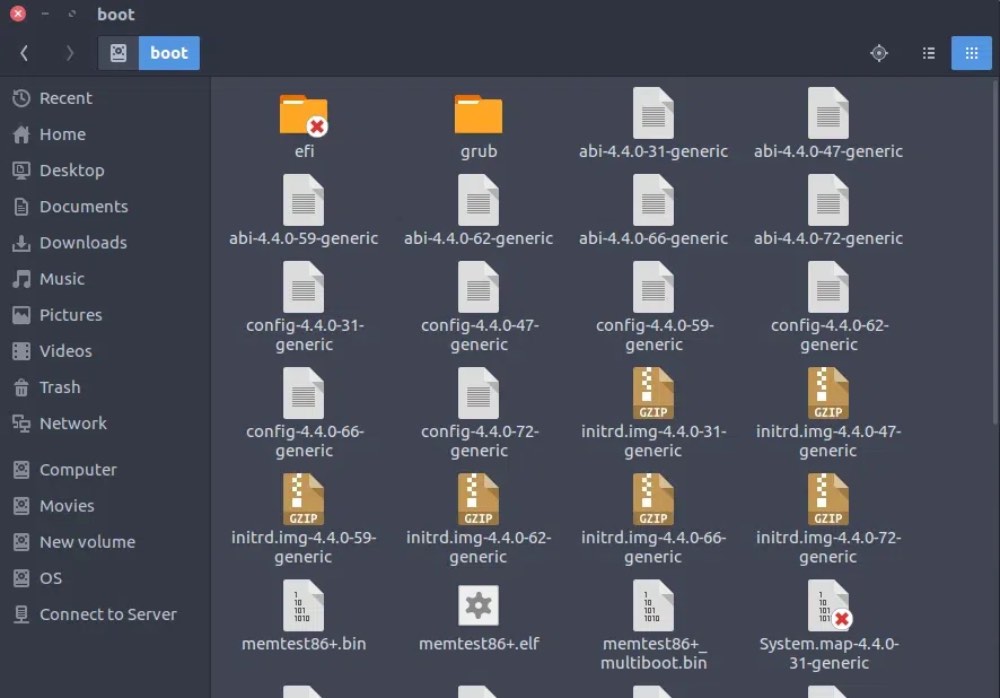Open Network from the sidebar
The image size is (1000, 698).
(x=72, y=423)
